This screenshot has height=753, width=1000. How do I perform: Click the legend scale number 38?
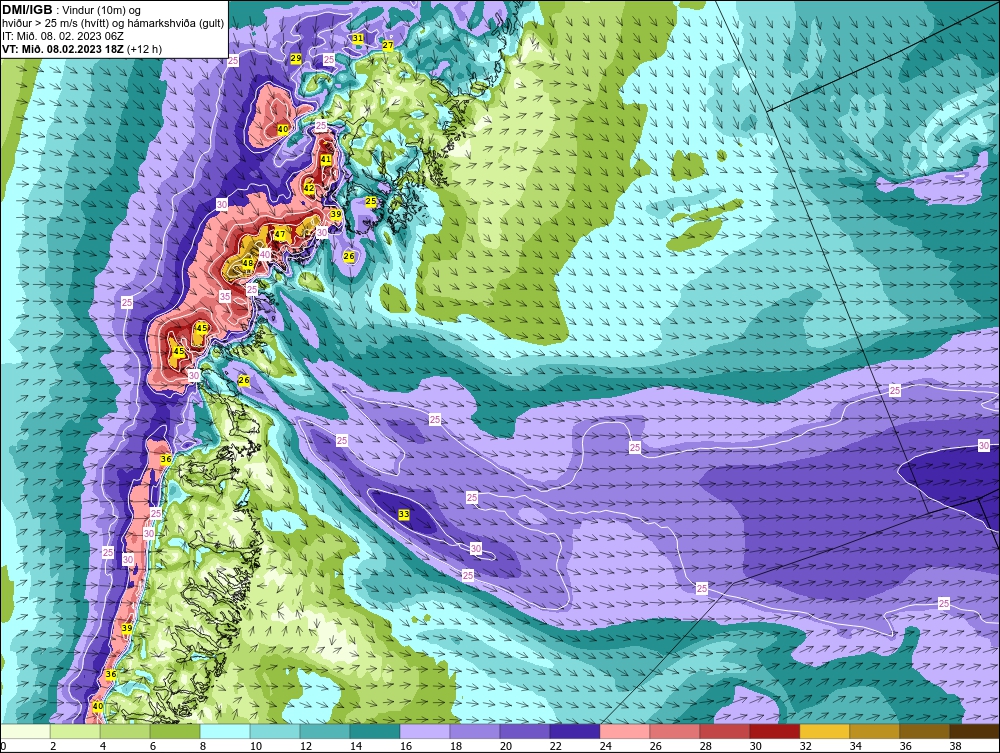tap(955, 746)
